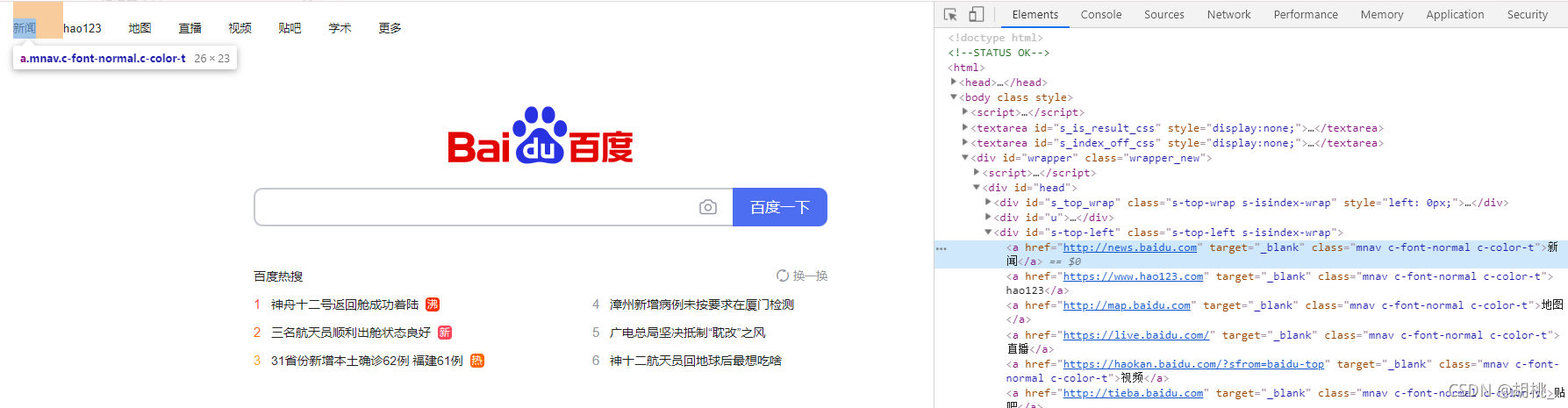Open the hao123 navigation link
Viewport: 1568px width, 408px height.
pos(82,28)
